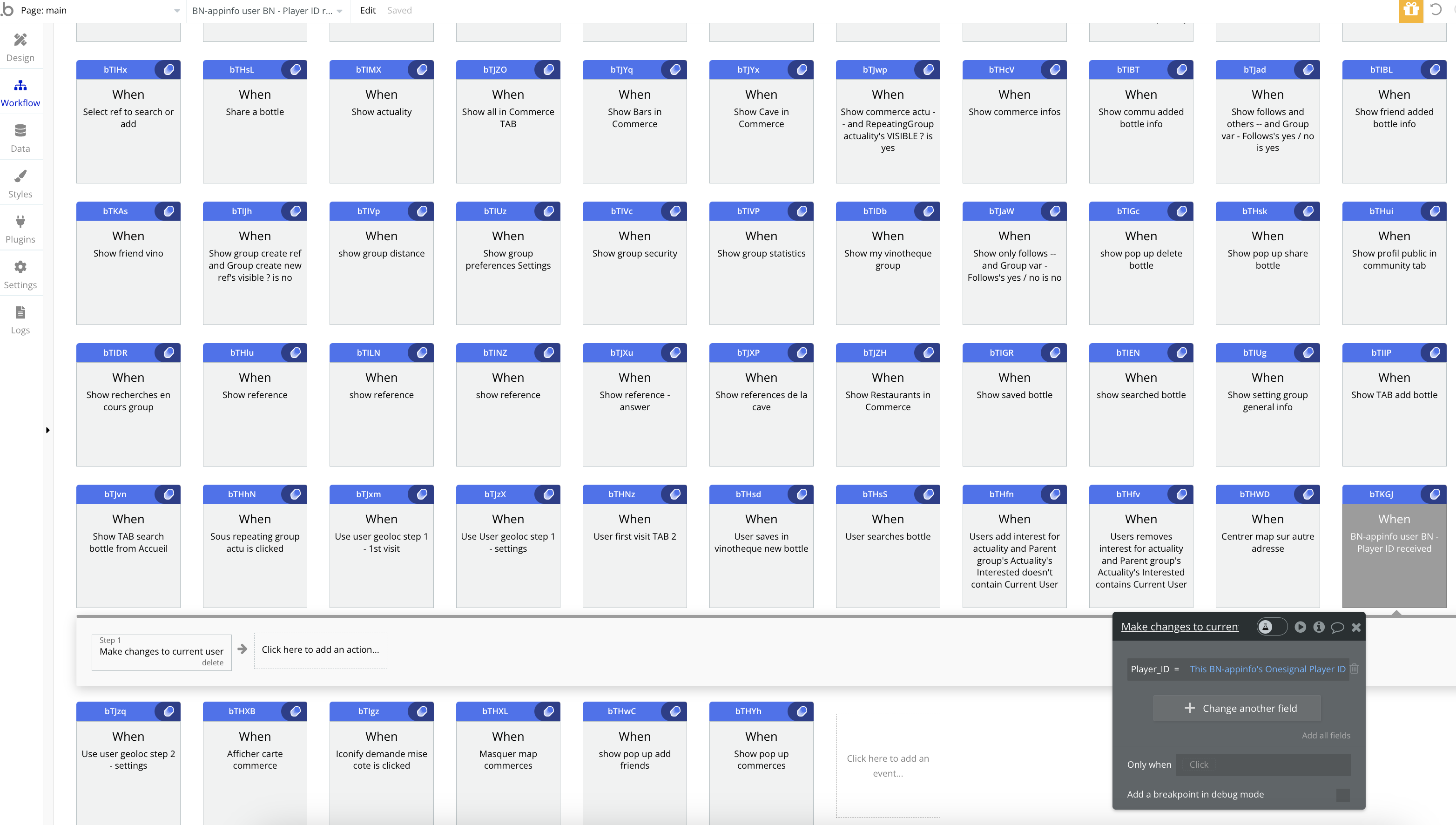Expand the left panel arrow
The height and width of the screenshot is (825, 1456).
pyautogui.click(x=47, y=430)
